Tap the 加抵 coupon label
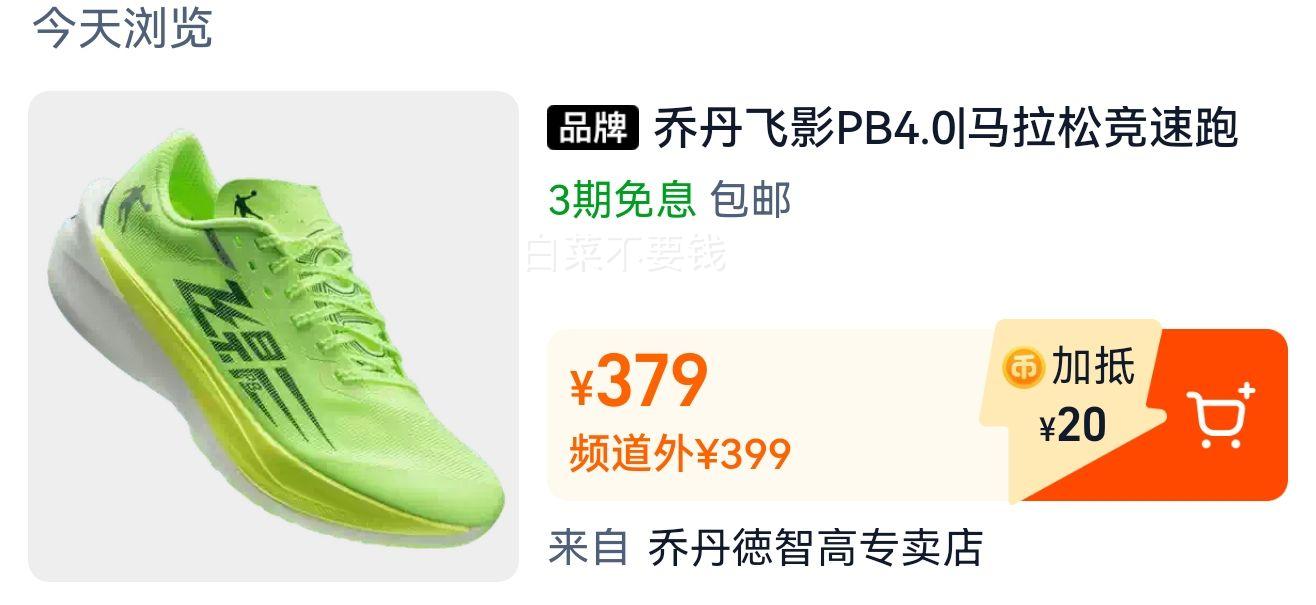The width and height of the screenshot is (1316, 605). [1093, 367]
